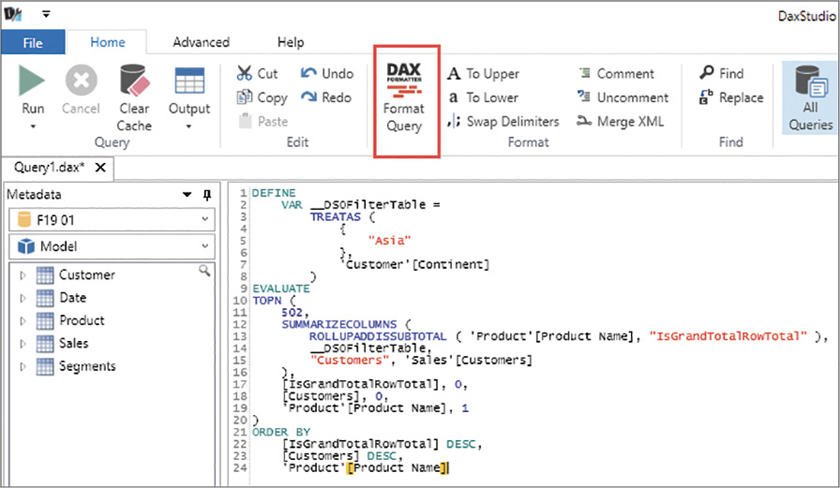Screen dimensions: 840x488
Task: Pin the Metadata pane
Action: pos(207,194)
